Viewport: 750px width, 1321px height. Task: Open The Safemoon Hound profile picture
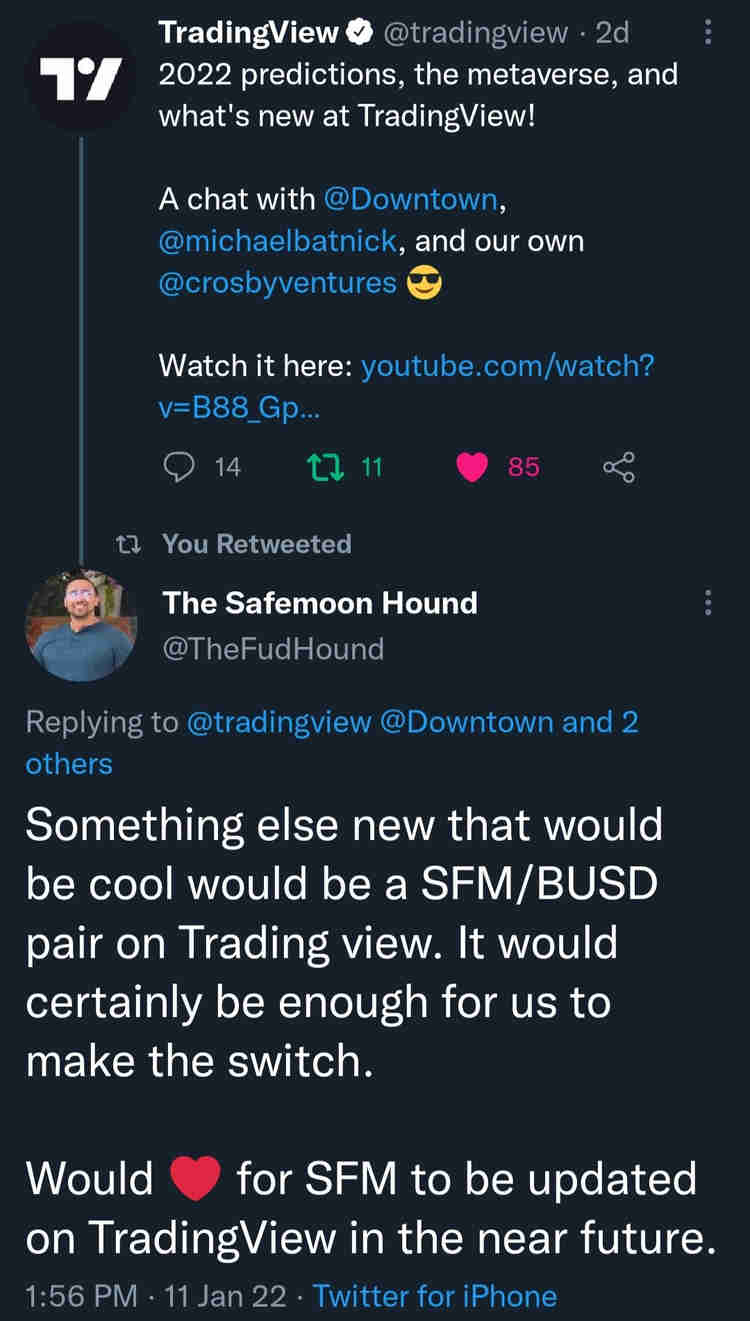(80, 625)
